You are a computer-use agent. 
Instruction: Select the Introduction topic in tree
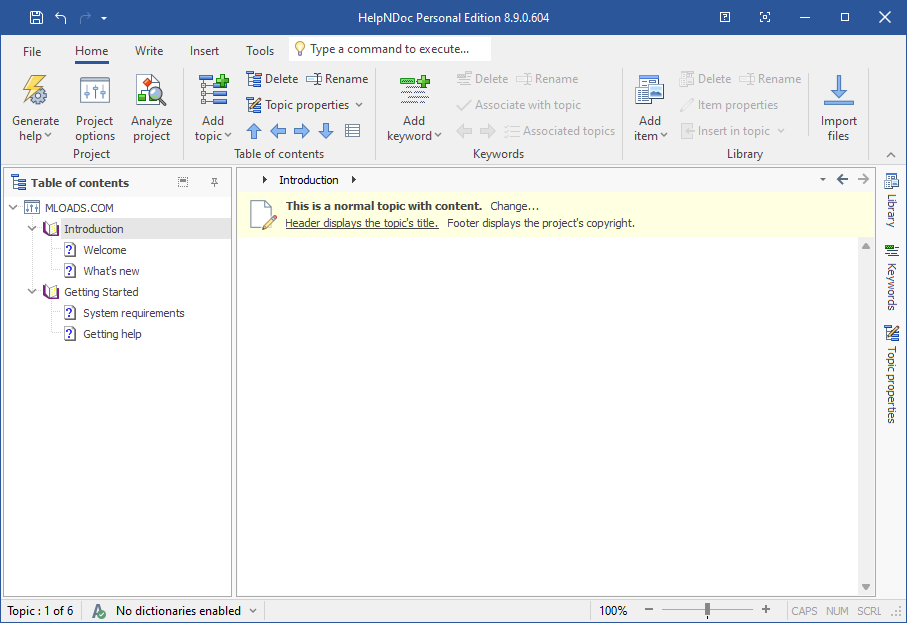pyautogui.click(x=94, y=229)
